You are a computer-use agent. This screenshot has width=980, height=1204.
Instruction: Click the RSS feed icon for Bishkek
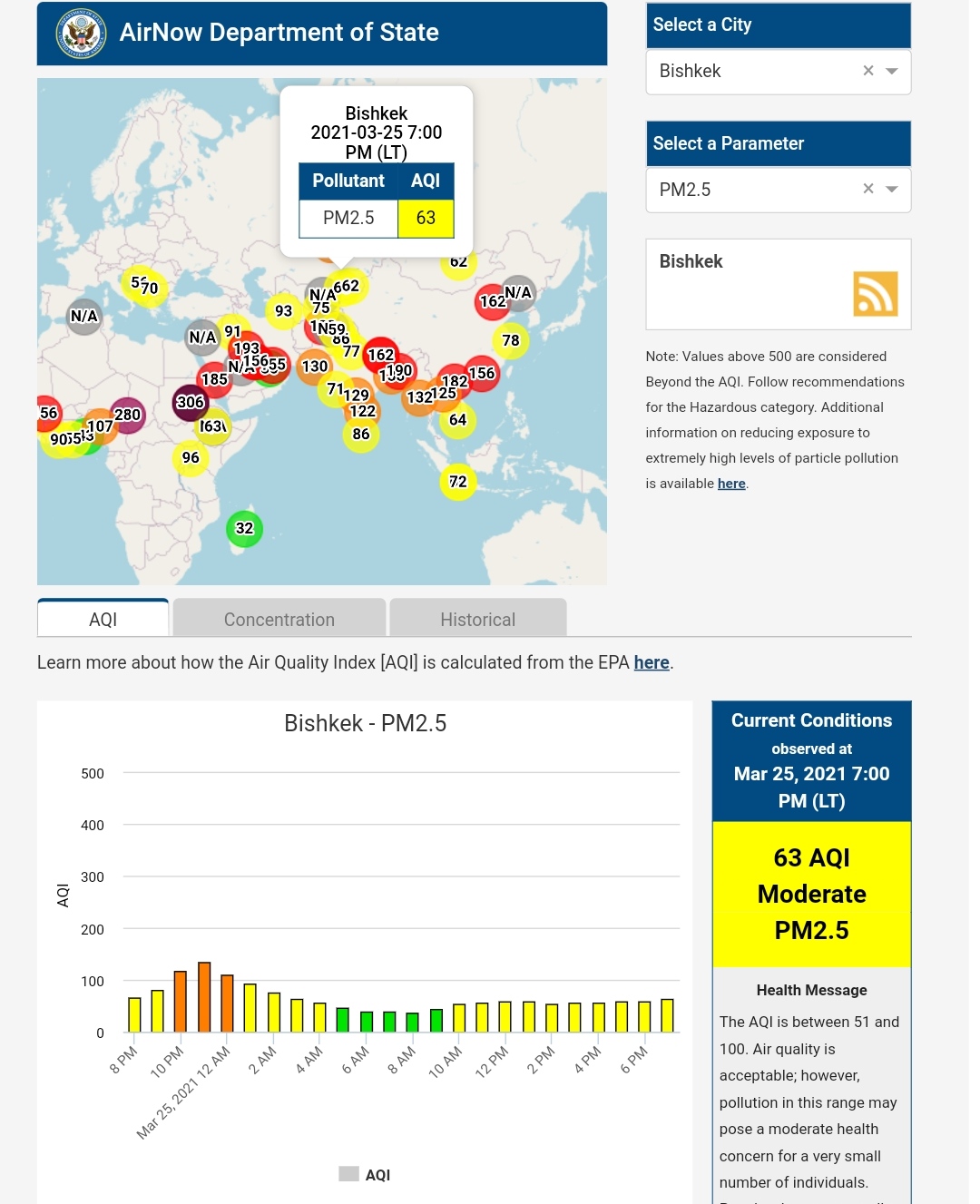(x=875, y=294)
